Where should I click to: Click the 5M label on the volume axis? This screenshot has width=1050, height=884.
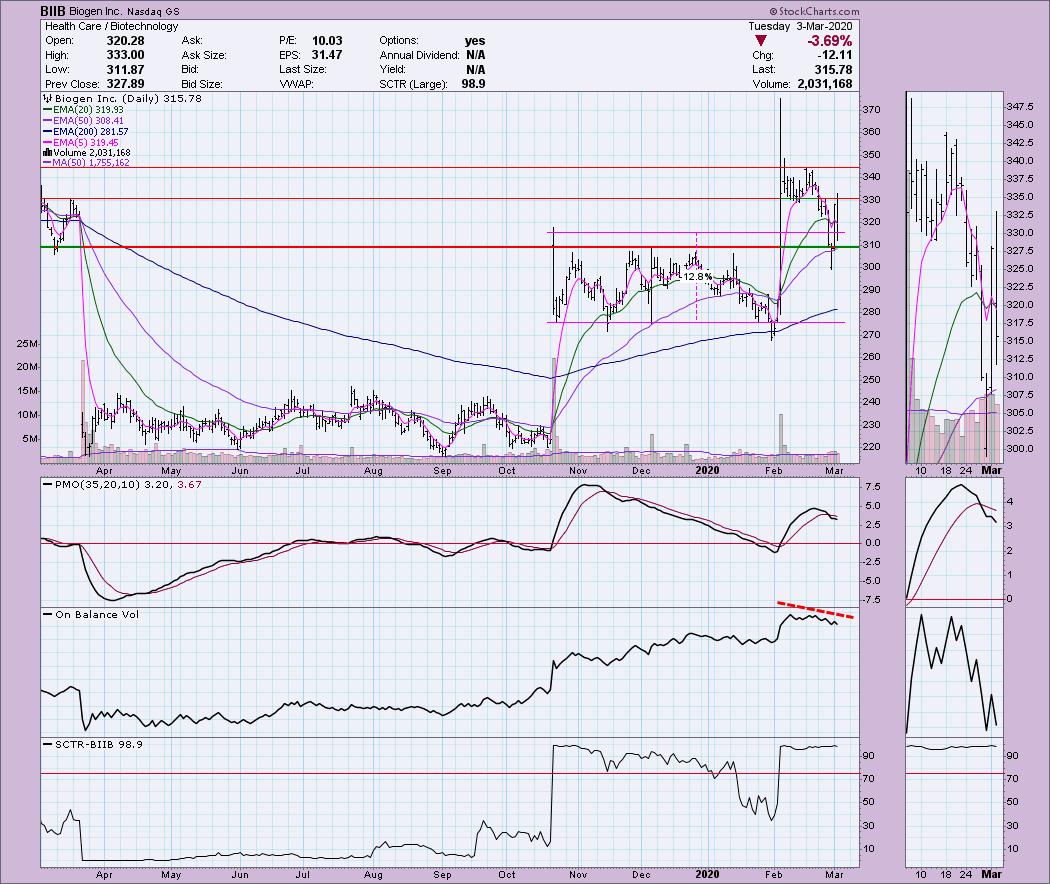point(30,439)
